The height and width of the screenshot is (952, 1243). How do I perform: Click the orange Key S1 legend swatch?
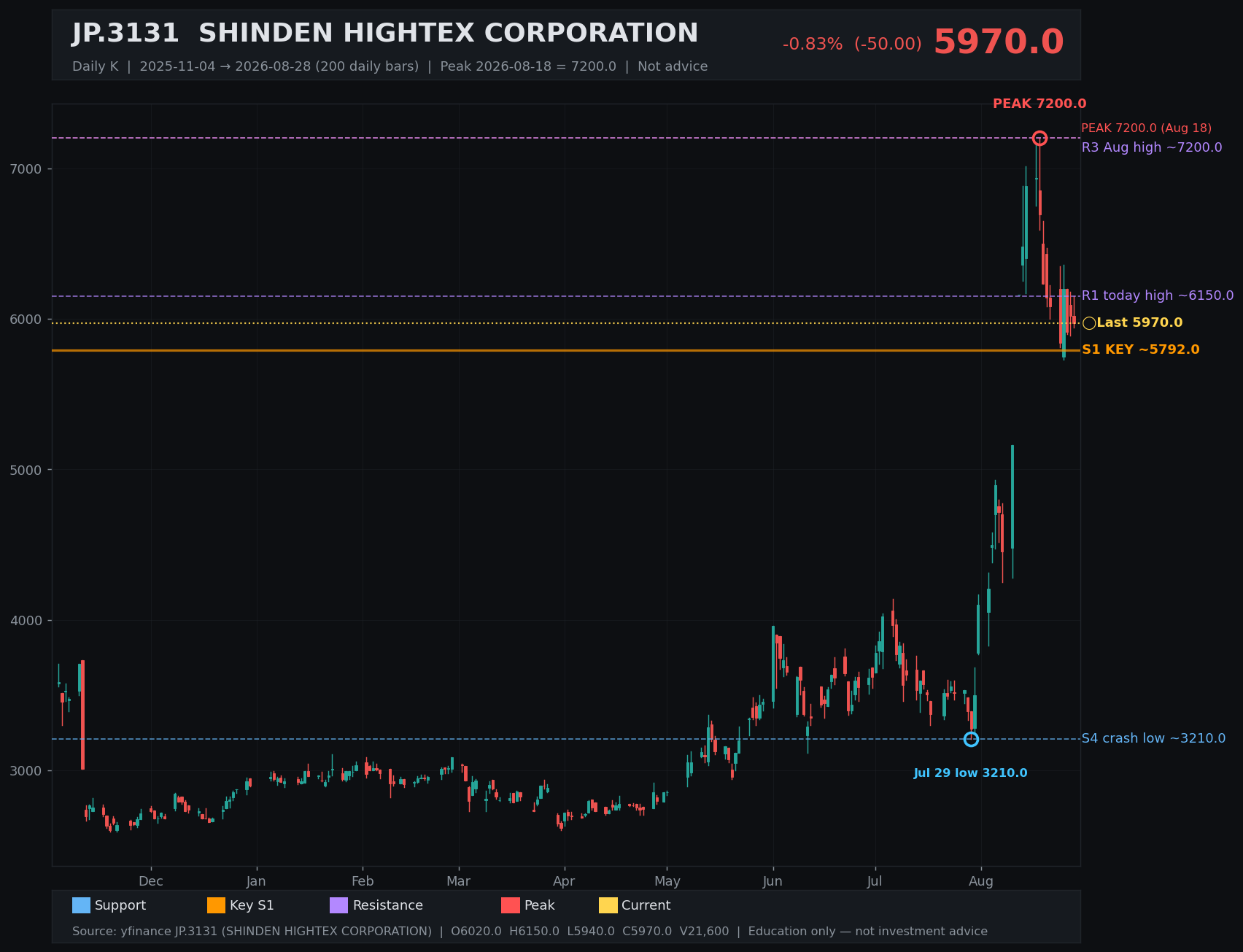(x=216, y=905)
